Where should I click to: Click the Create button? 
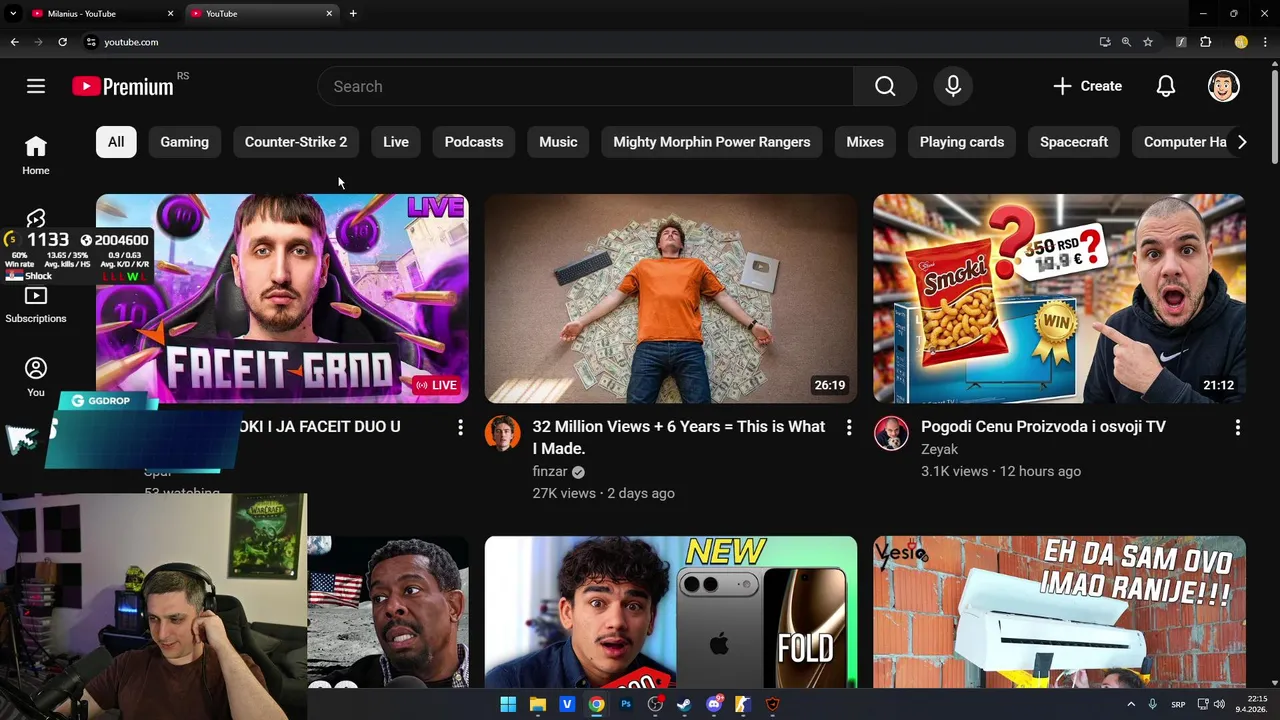(1088, 86)
